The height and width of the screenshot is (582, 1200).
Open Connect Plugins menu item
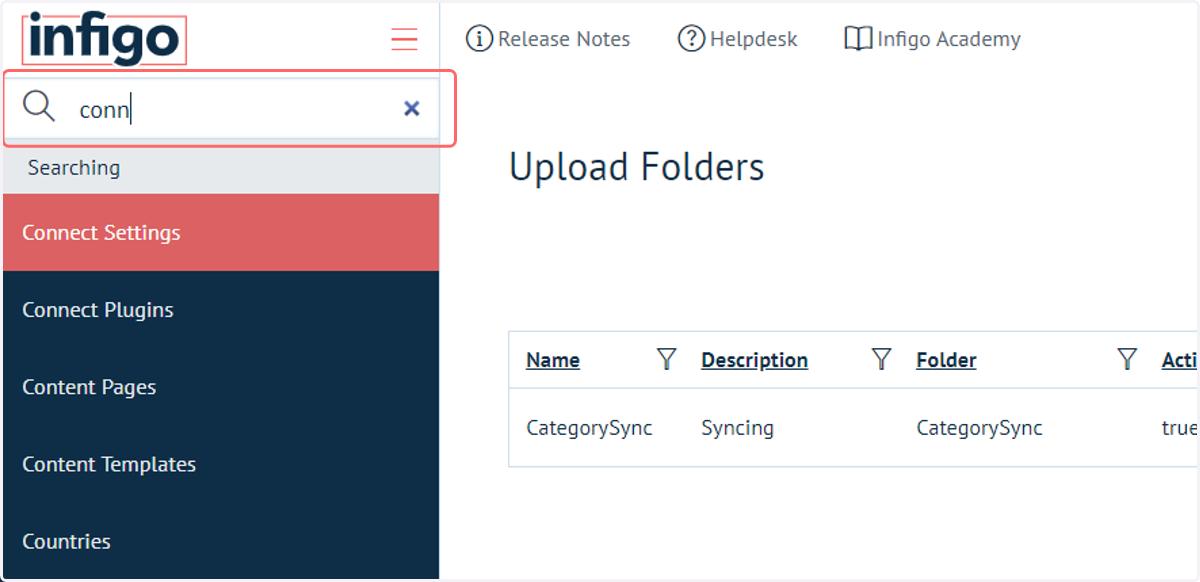[x=221, y=310]
